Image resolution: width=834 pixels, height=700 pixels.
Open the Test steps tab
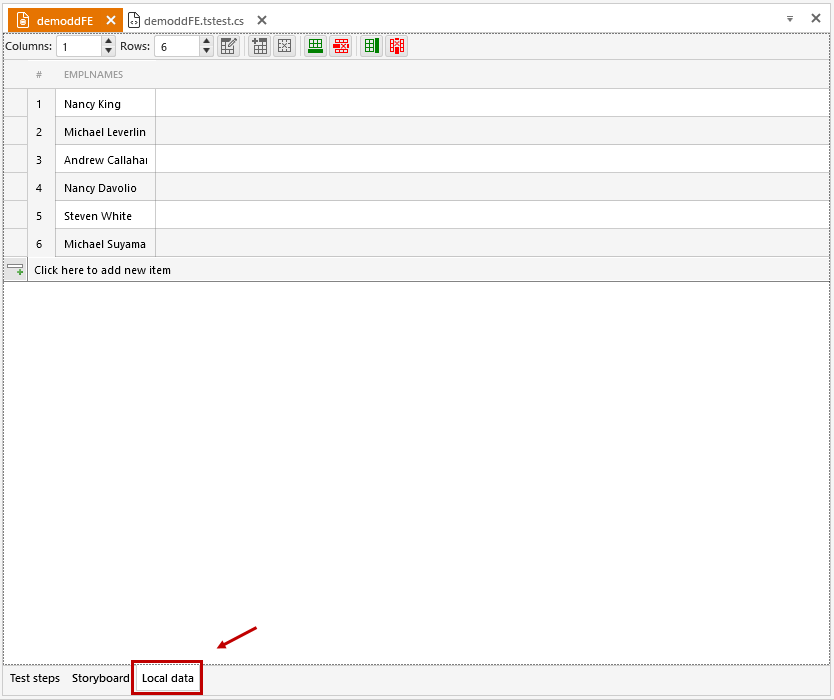pos(35,678)
